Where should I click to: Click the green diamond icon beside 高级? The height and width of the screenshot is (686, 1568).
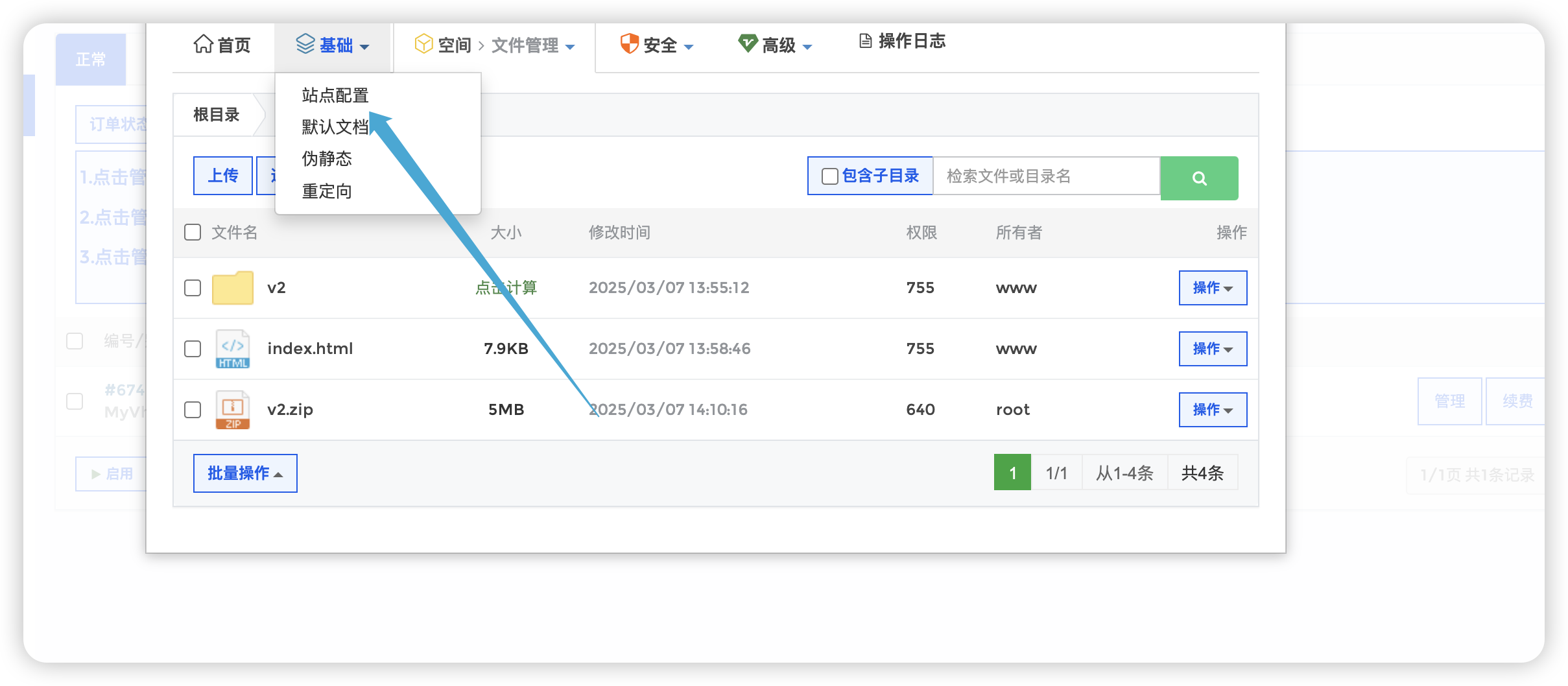[x=748, y=43]
